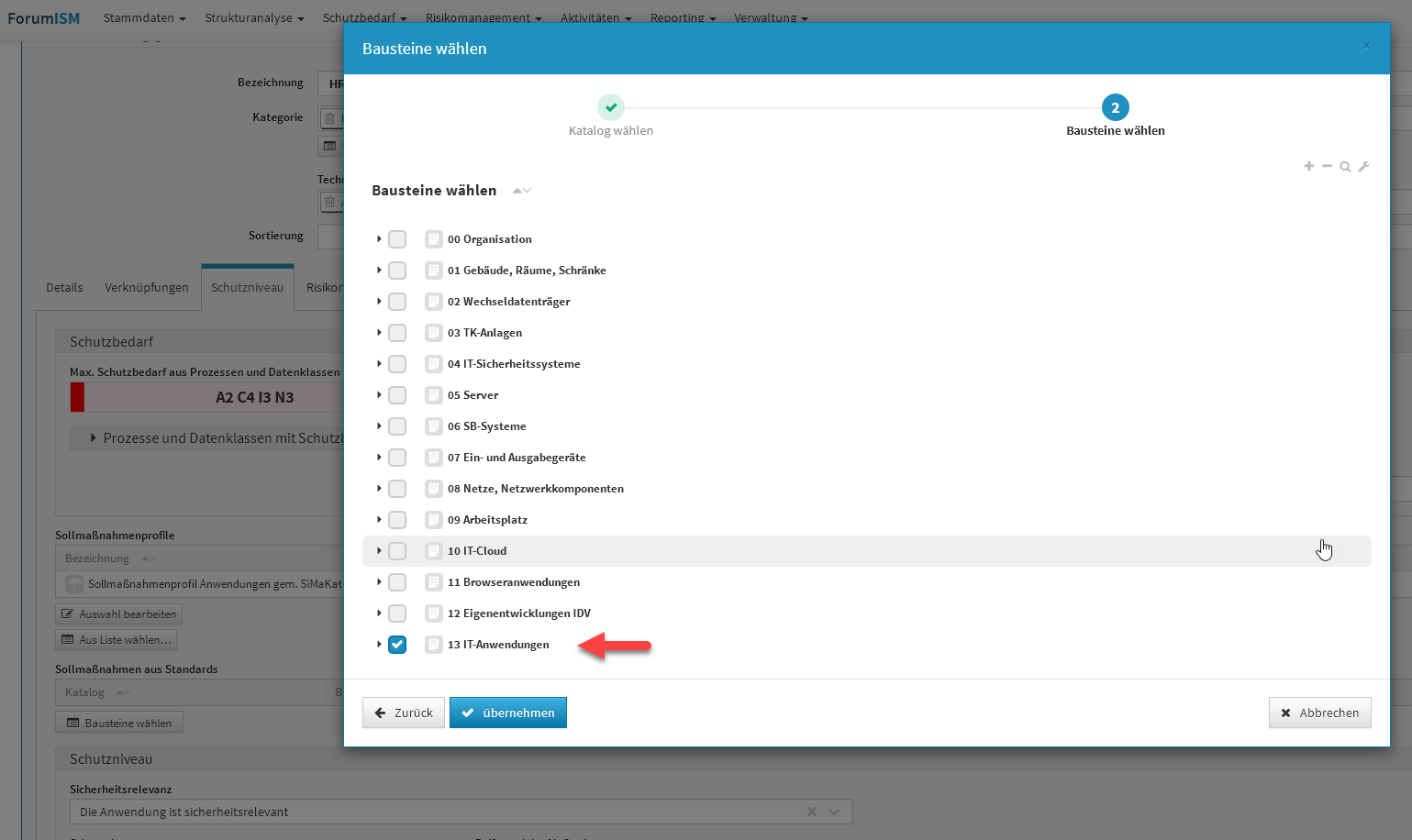The width and height of the screenshot is (1412, 840).
Task: Click the plus icon to expand all Bausteine
Action: click(x=1308, y=166)
